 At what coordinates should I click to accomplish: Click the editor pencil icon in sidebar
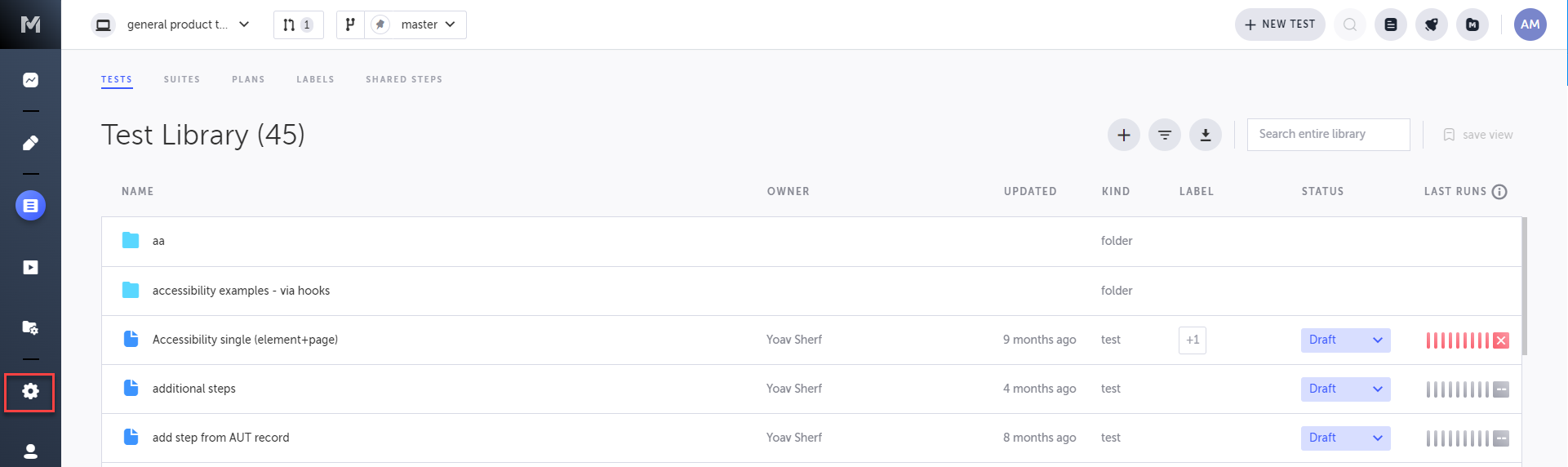tap(30, 143)
